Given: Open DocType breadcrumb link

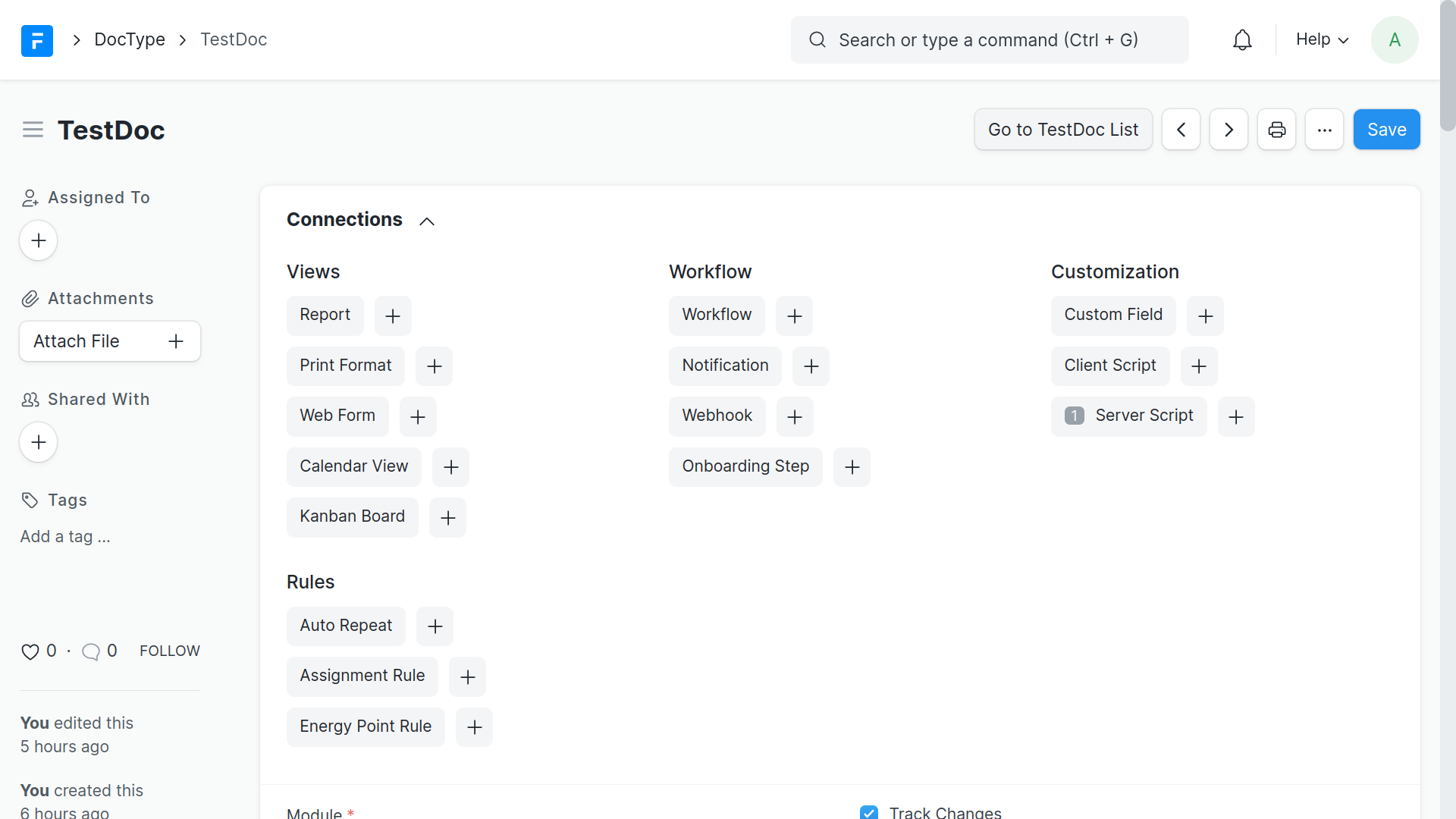Looking at the screenshot, I should (130, 40).
